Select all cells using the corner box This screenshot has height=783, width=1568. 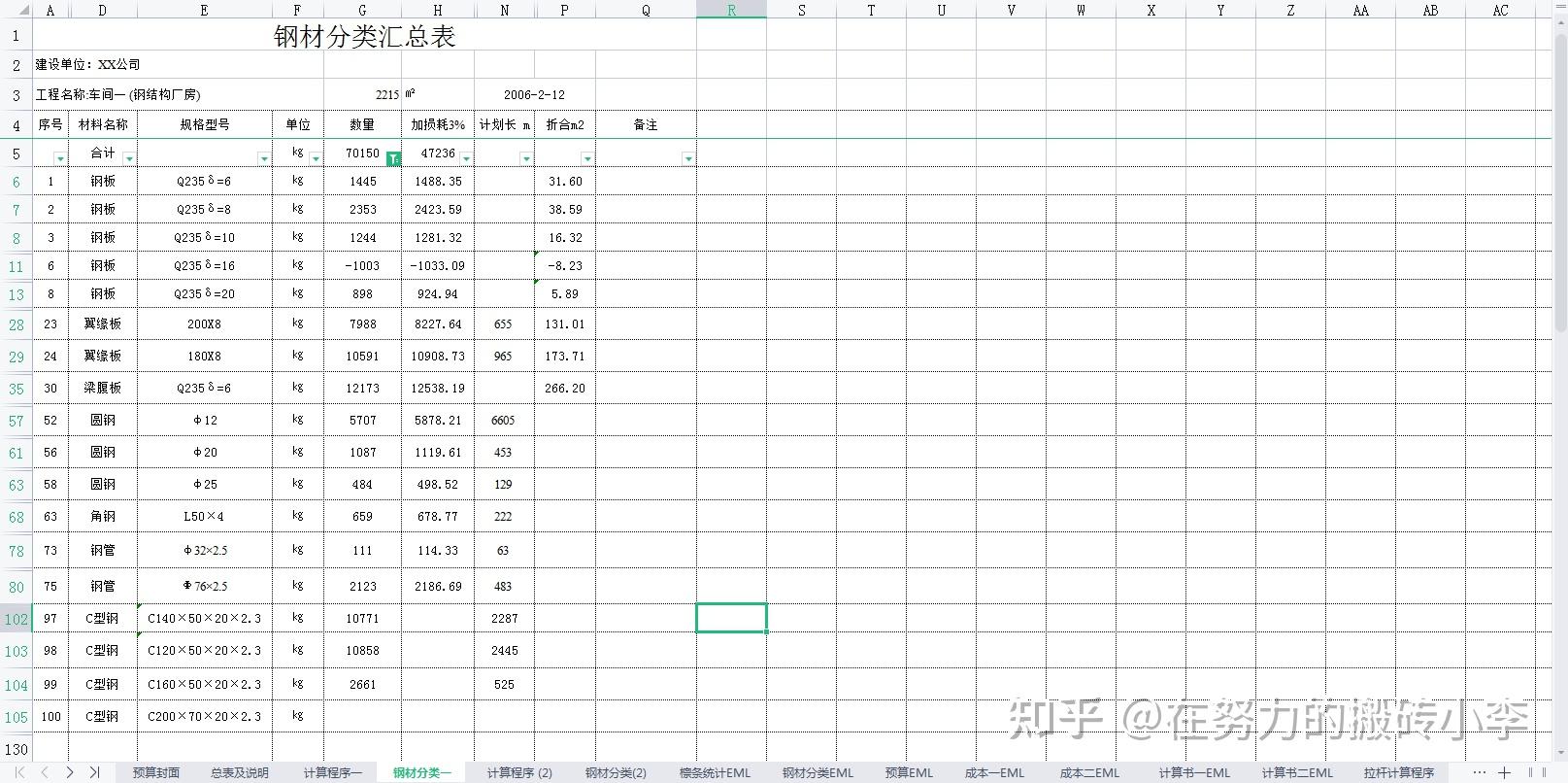(17, 10)
